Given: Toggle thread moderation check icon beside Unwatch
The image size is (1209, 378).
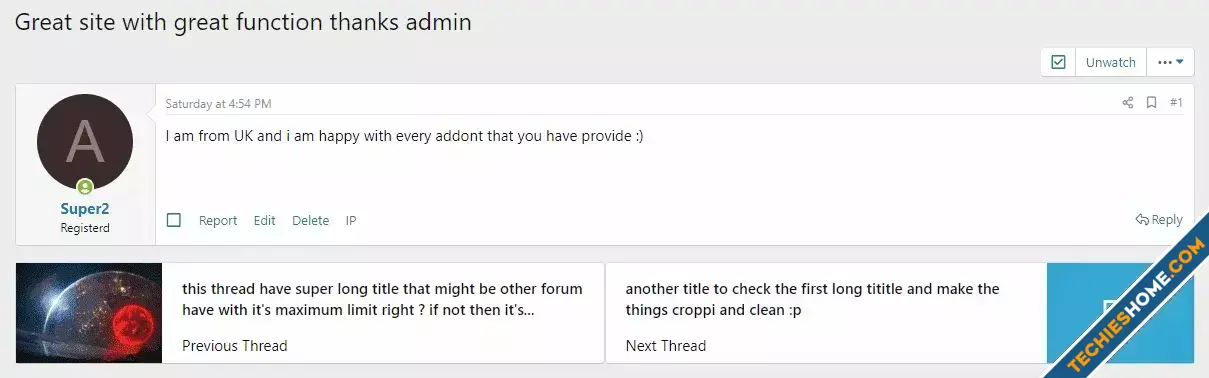Looking at the screenshot, I should [1058, 62].
